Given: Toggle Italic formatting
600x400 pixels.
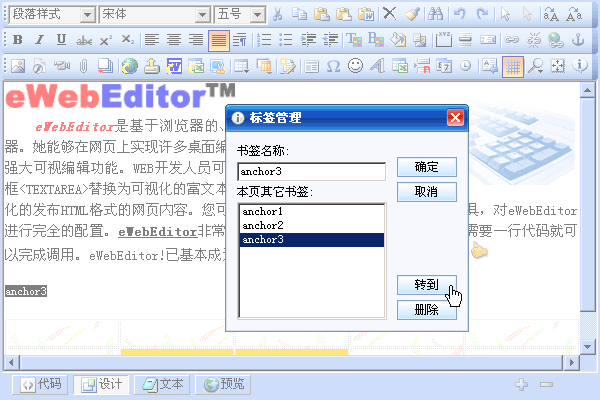Looking at the screenshot, I should [39, 39].
